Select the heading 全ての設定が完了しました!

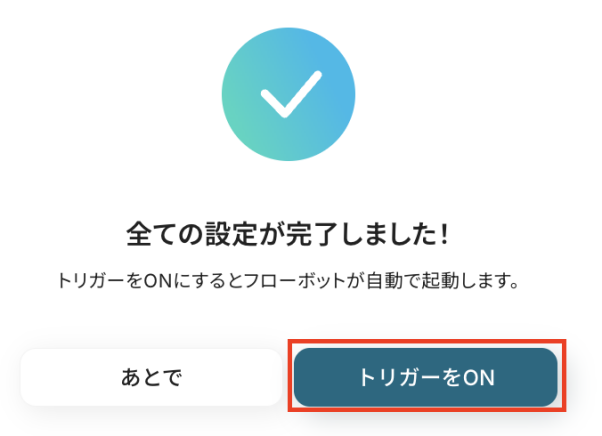[288, 233]
